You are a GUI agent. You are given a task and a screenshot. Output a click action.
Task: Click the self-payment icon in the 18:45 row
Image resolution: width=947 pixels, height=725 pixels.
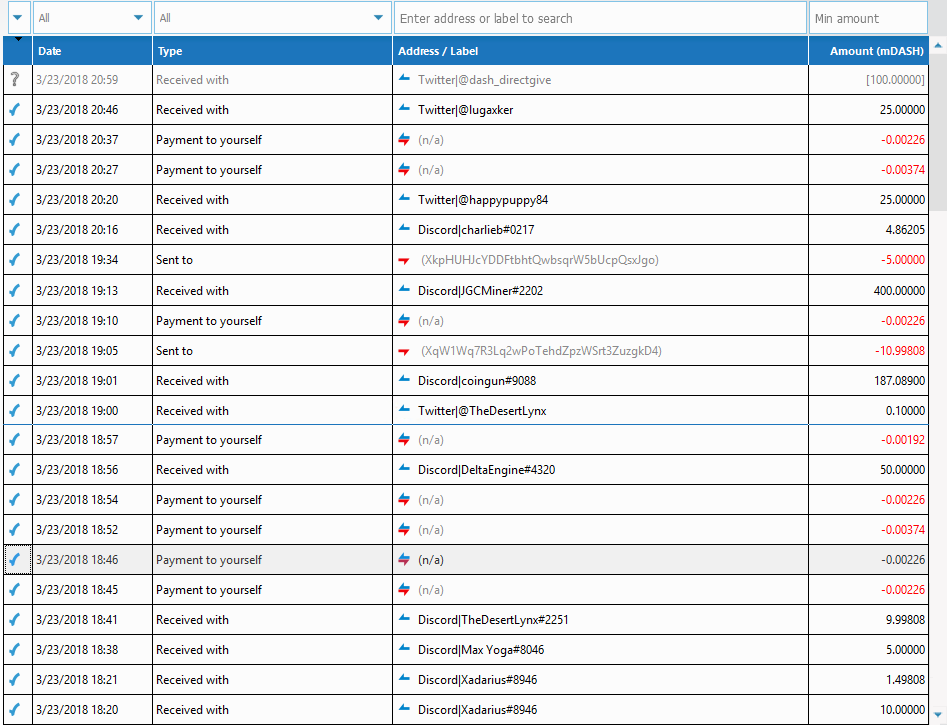[x=404, y=590]
